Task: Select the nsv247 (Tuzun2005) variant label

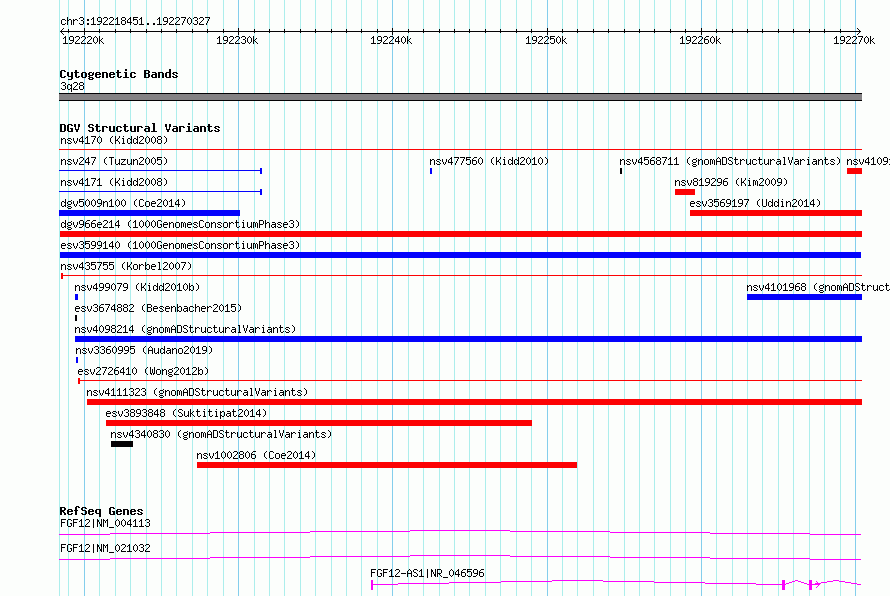Action: 114,161
